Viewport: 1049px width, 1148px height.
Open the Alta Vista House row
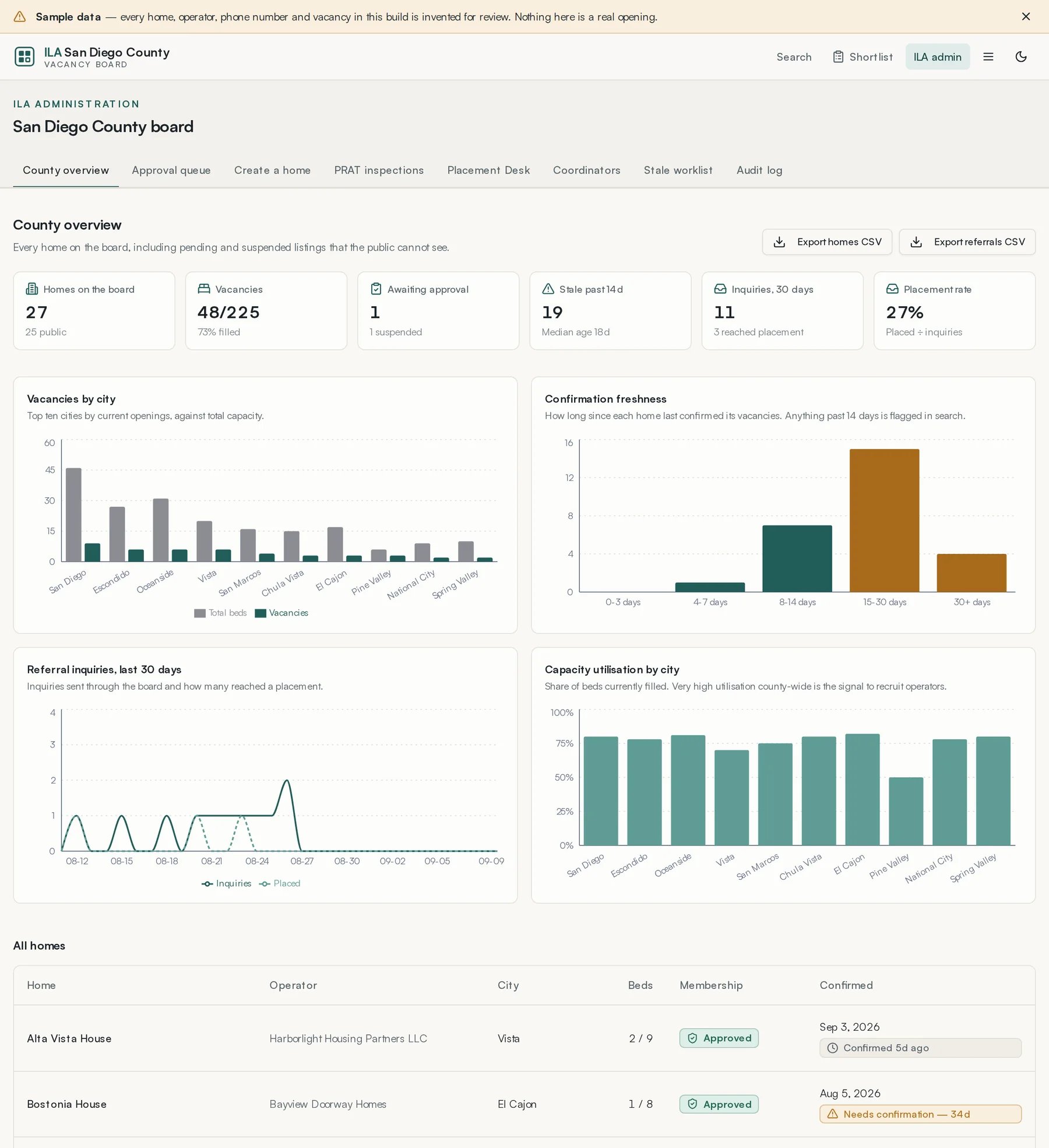tap(524, 1038)
